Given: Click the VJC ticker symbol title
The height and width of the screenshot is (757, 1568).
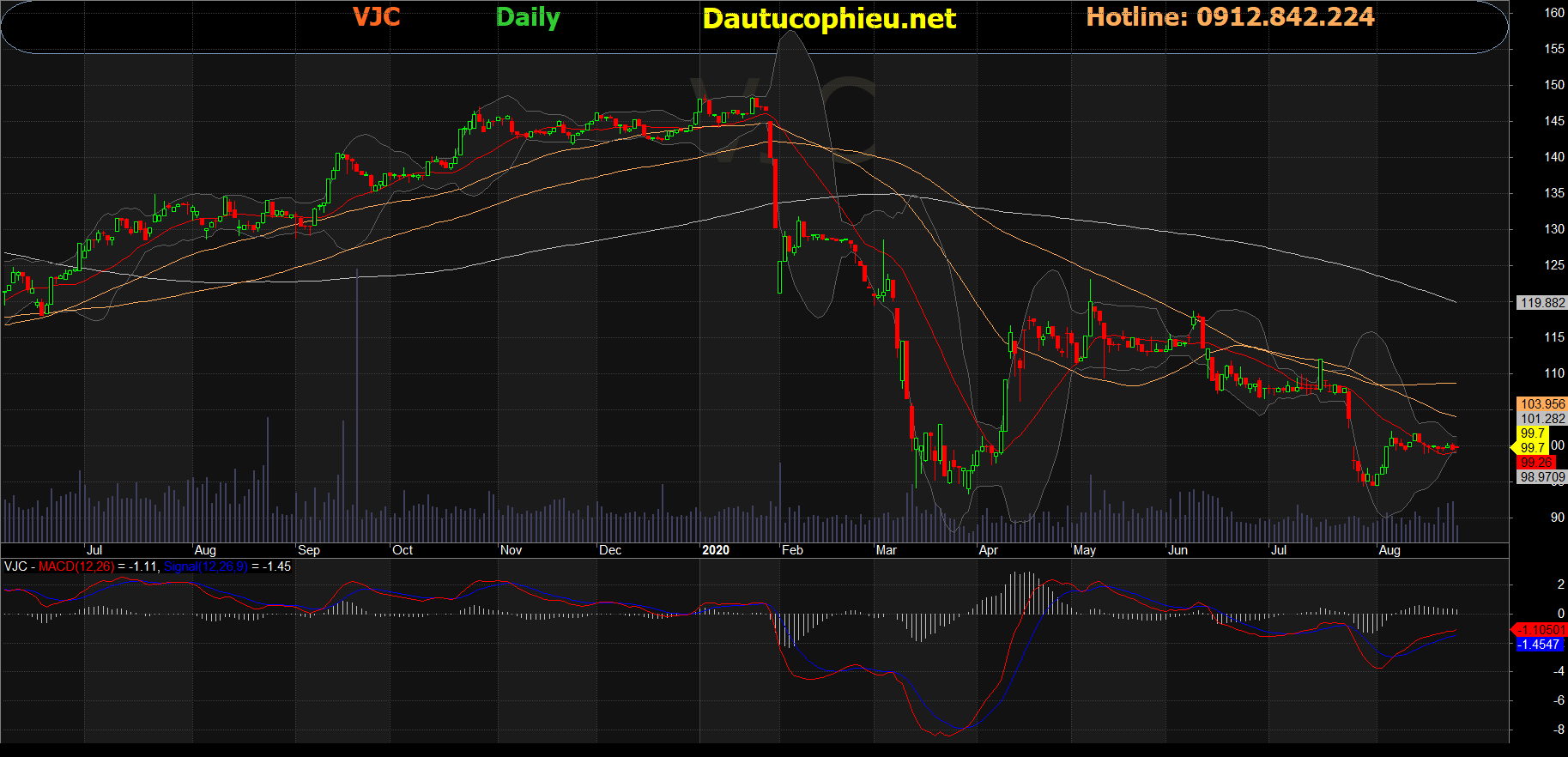Looking at the screenshot, I should [x=376, y=17].
